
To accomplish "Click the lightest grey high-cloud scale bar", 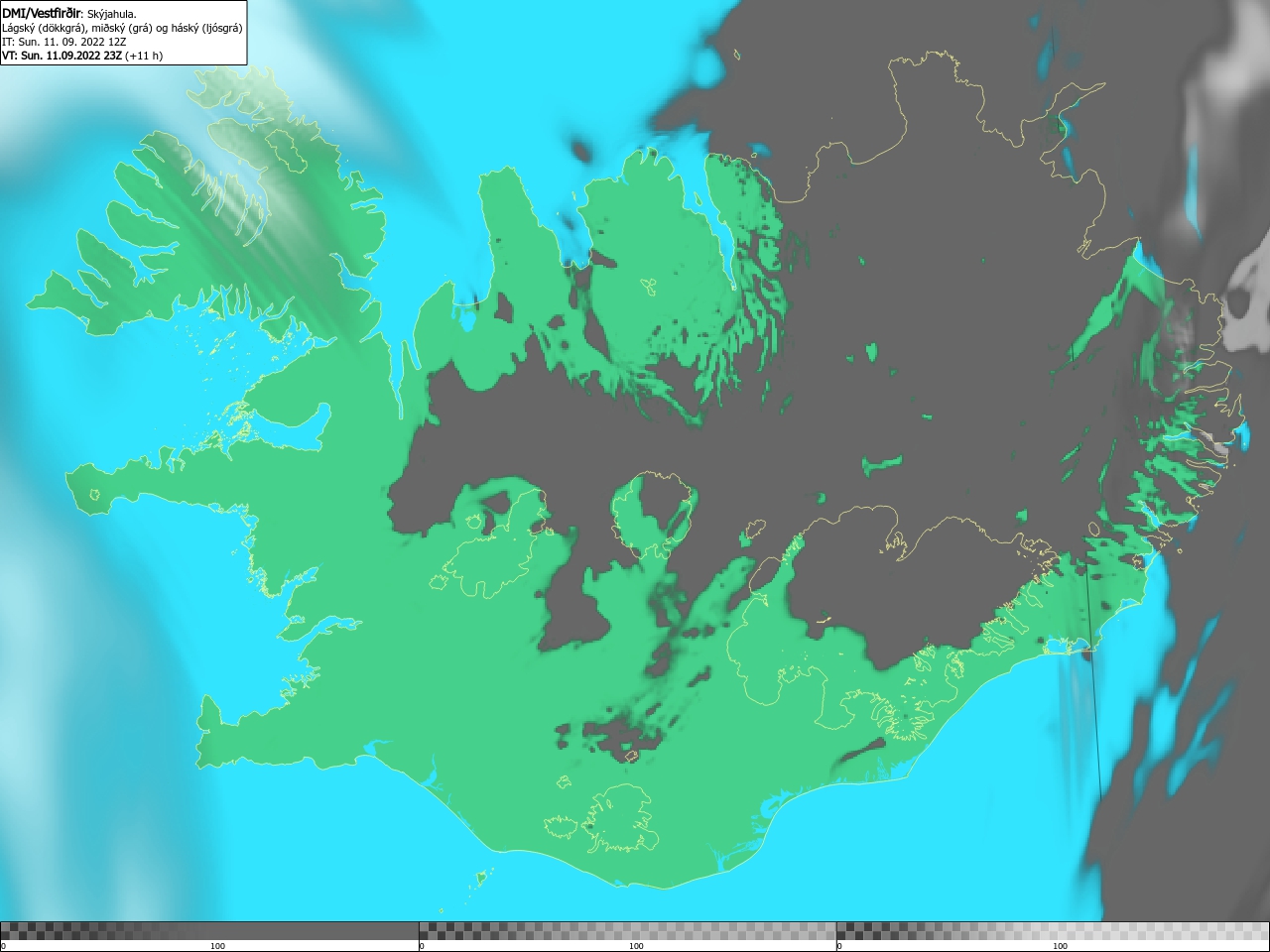I will [x=1053, y=931].
